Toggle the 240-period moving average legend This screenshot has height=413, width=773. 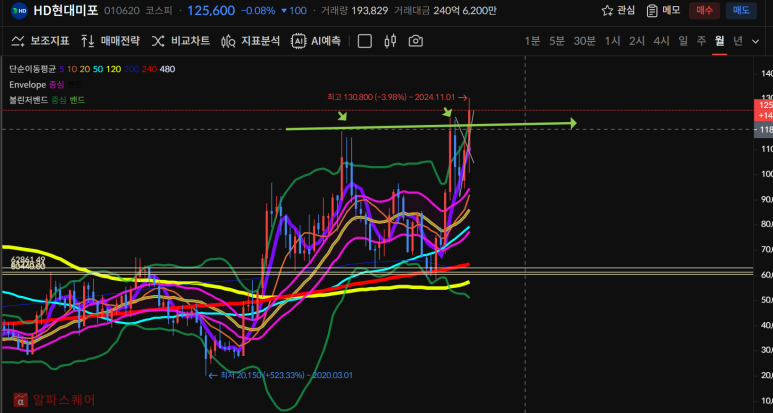(149, 69)
